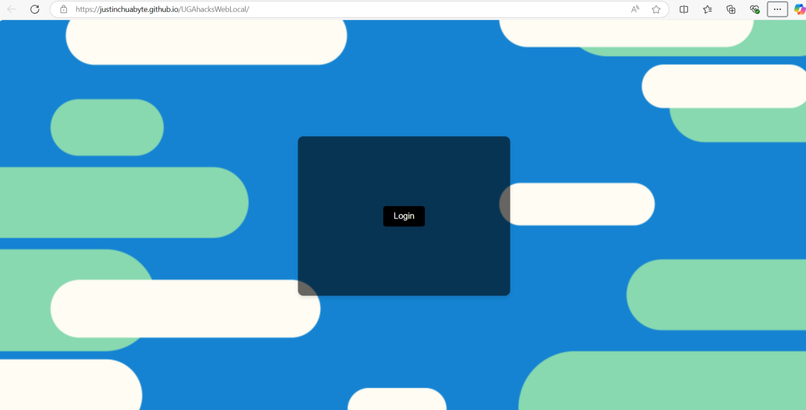View site information via the lock icon
This screenshot has width=806, height=410.
click(64, 9)
